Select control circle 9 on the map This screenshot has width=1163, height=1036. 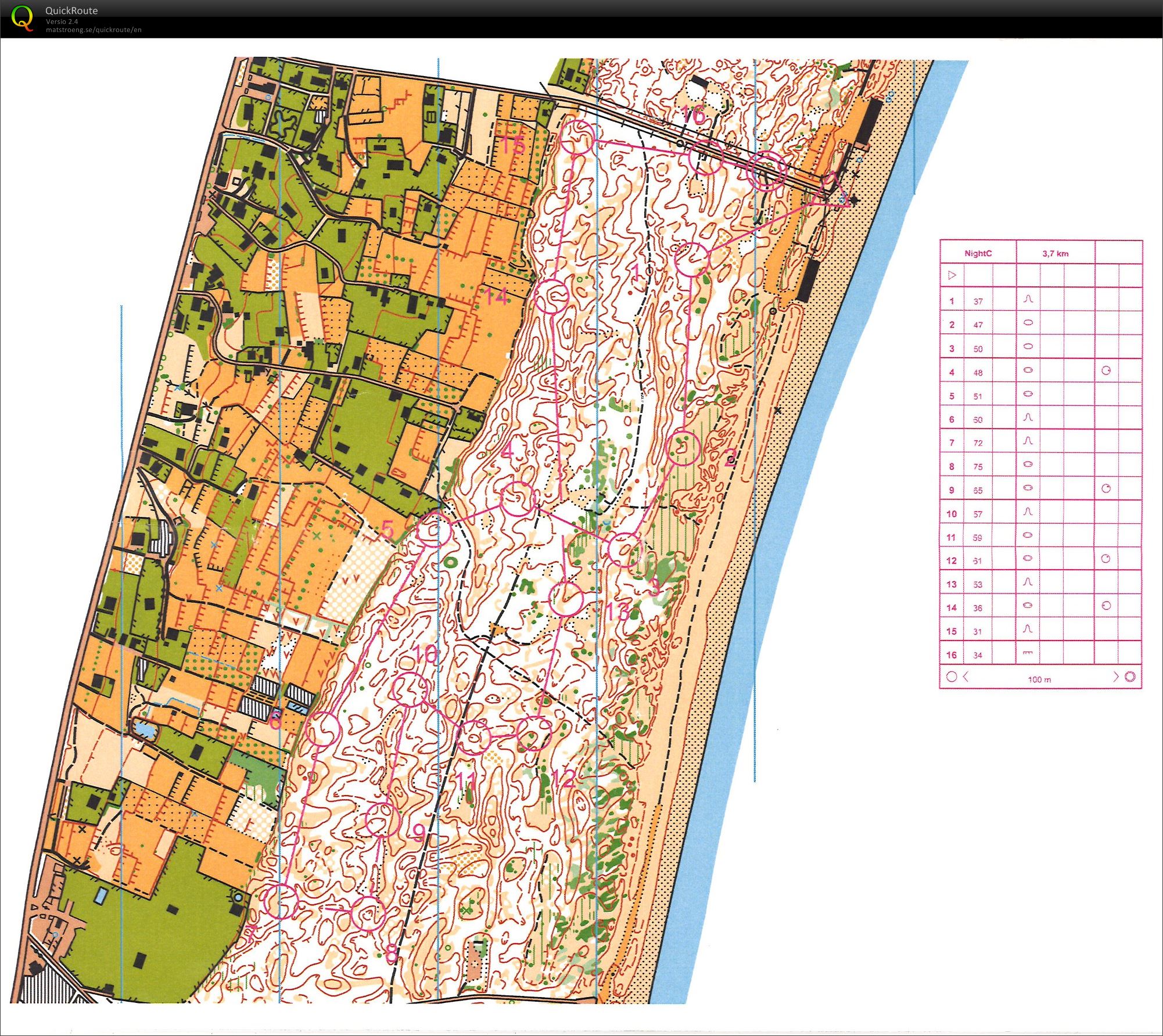pyautogui.click(x=382, y=819)
